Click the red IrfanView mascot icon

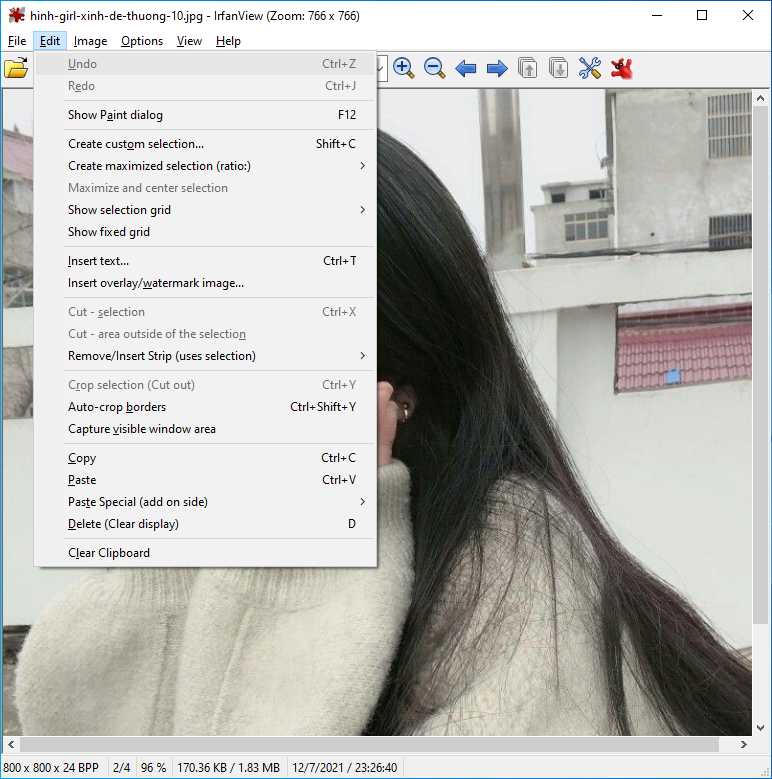pyautogui.click(x=622, y=68)
